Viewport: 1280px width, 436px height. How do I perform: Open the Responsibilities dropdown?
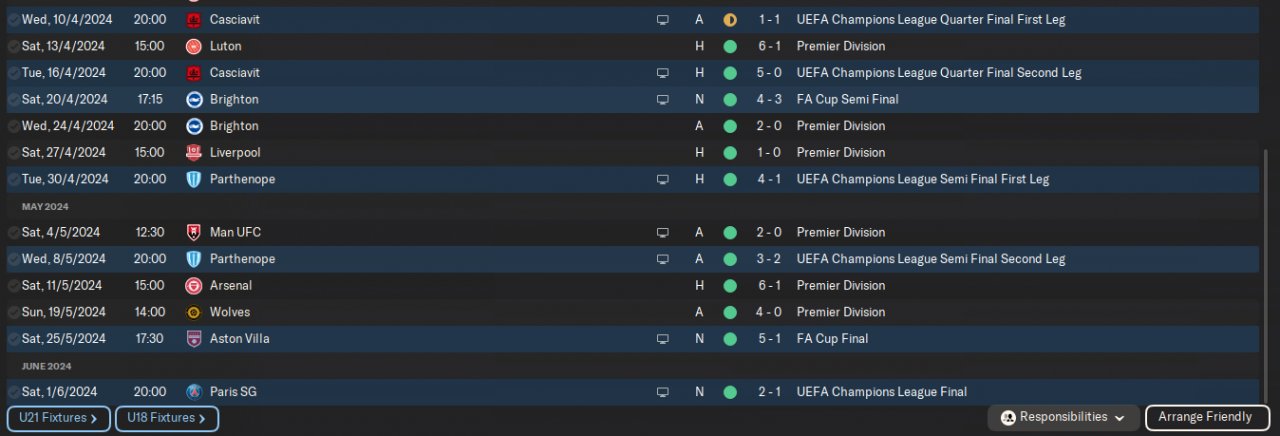(1063, 417)
